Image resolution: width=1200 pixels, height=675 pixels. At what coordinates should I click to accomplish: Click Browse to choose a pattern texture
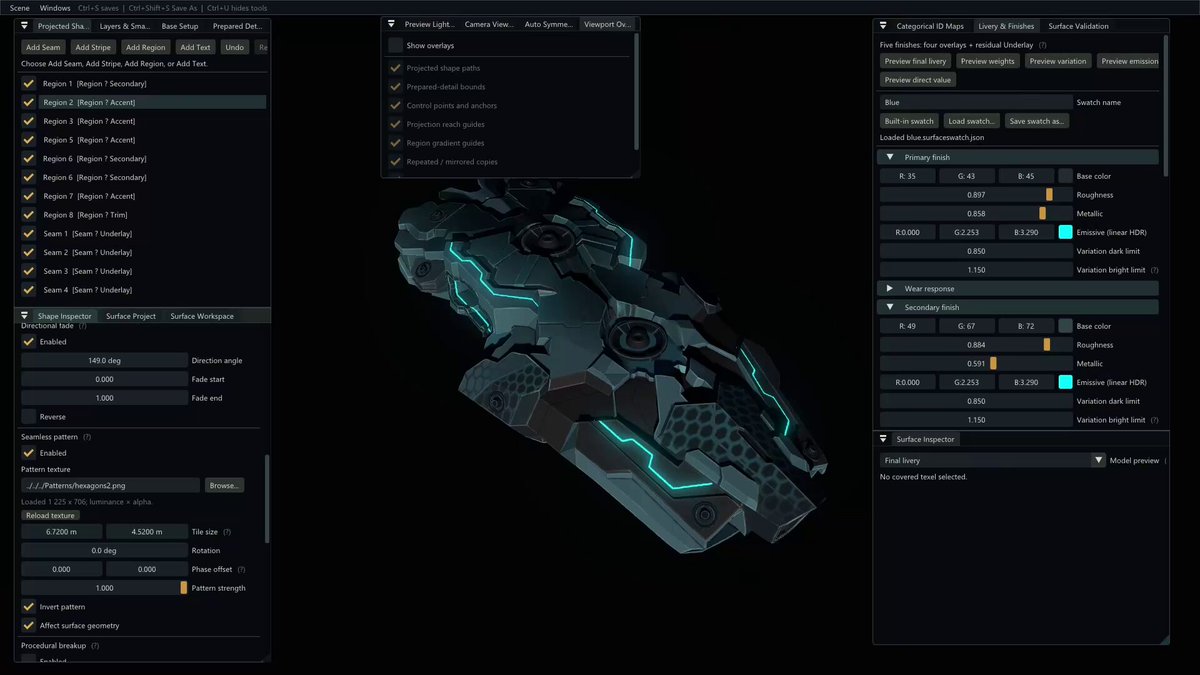tap(224, 485)
